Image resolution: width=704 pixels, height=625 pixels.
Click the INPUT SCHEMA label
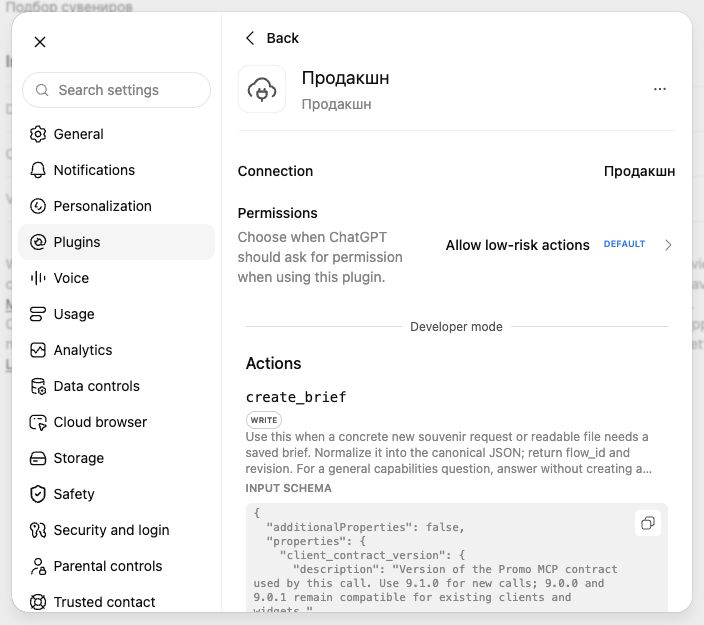point(288,488)
